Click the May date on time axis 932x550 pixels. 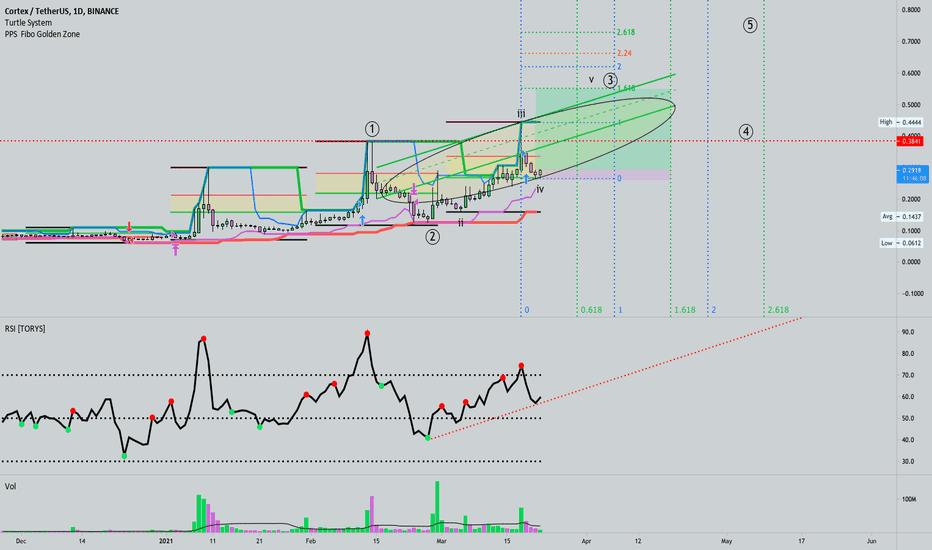726,541
